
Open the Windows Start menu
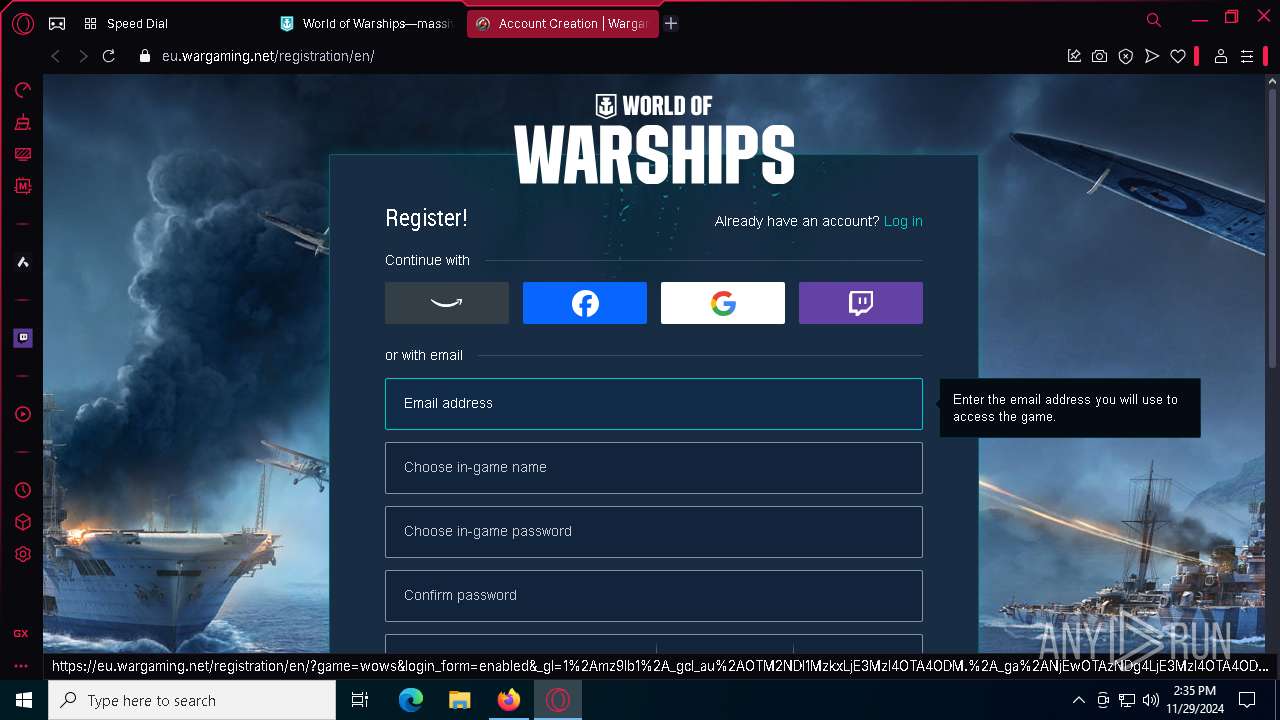click(24, 700)
